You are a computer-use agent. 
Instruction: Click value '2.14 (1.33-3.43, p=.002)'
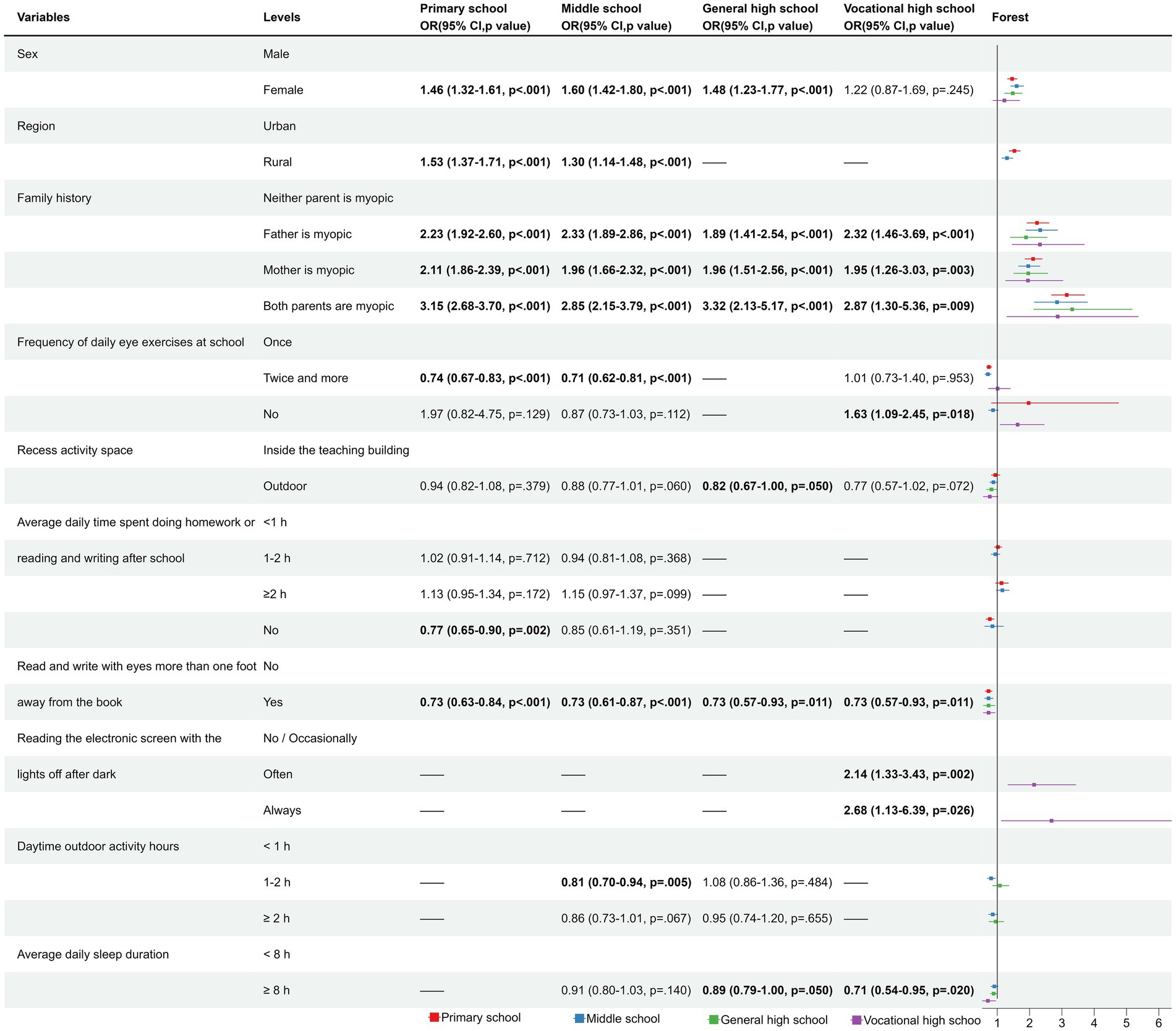(x=908, y=774)
